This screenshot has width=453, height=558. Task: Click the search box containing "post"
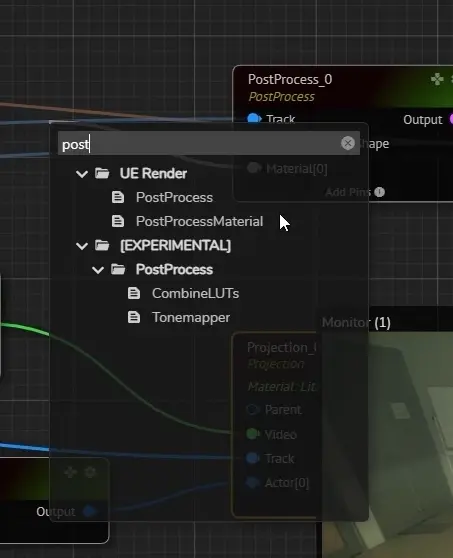coord(209,143)
